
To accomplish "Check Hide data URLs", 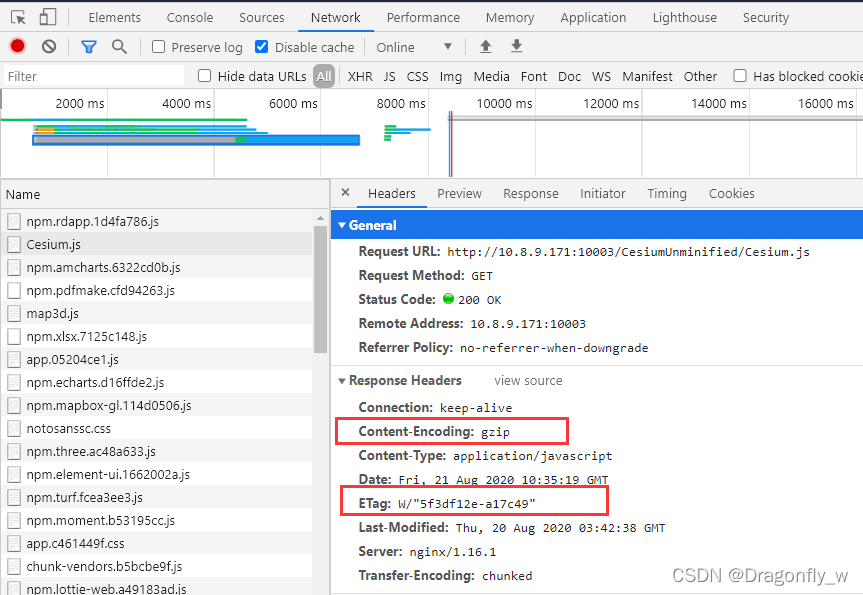I will click(205, 75).
